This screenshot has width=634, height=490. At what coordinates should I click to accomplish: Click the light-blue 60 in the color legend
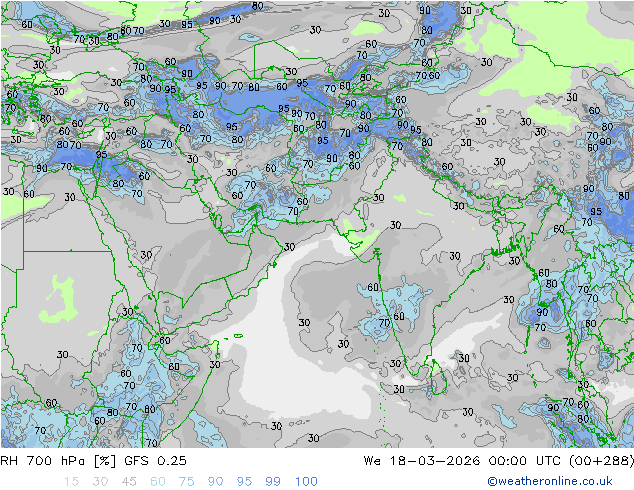(158, 482)
